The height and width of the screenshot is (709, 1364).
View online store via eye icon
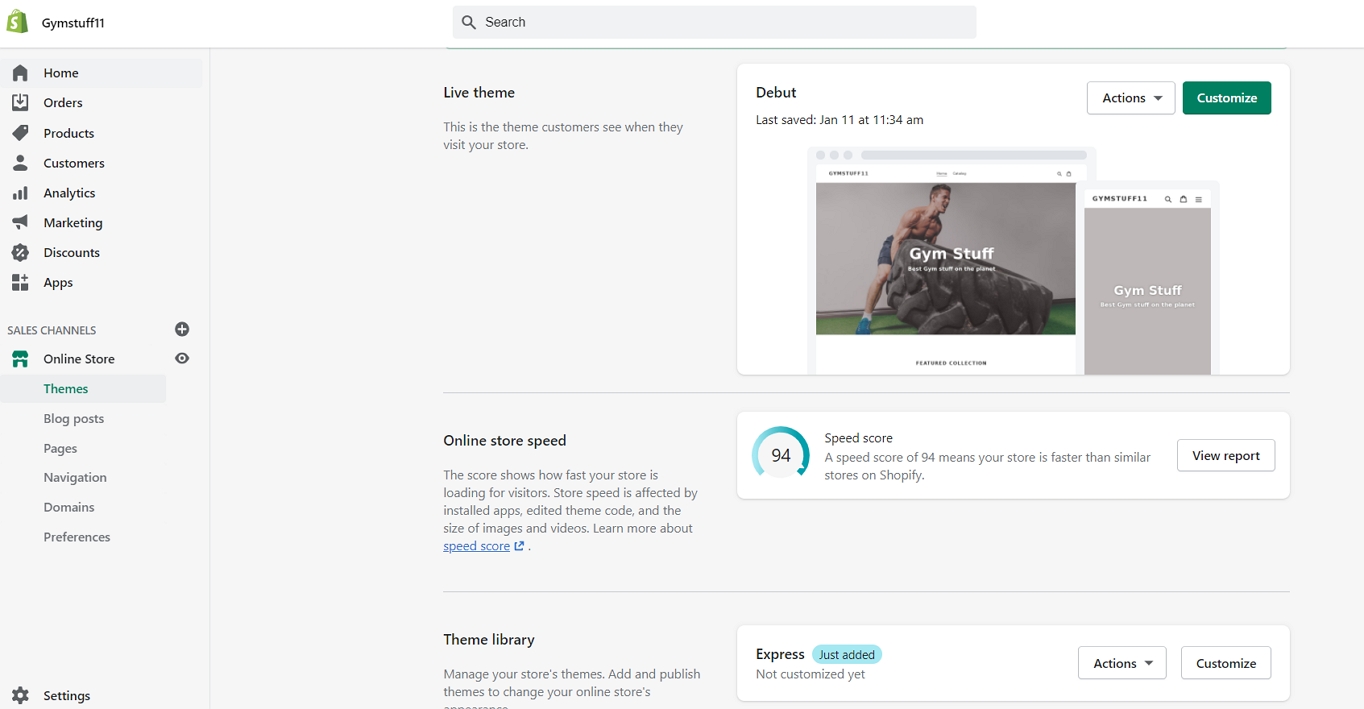click(x=182, y=358)
